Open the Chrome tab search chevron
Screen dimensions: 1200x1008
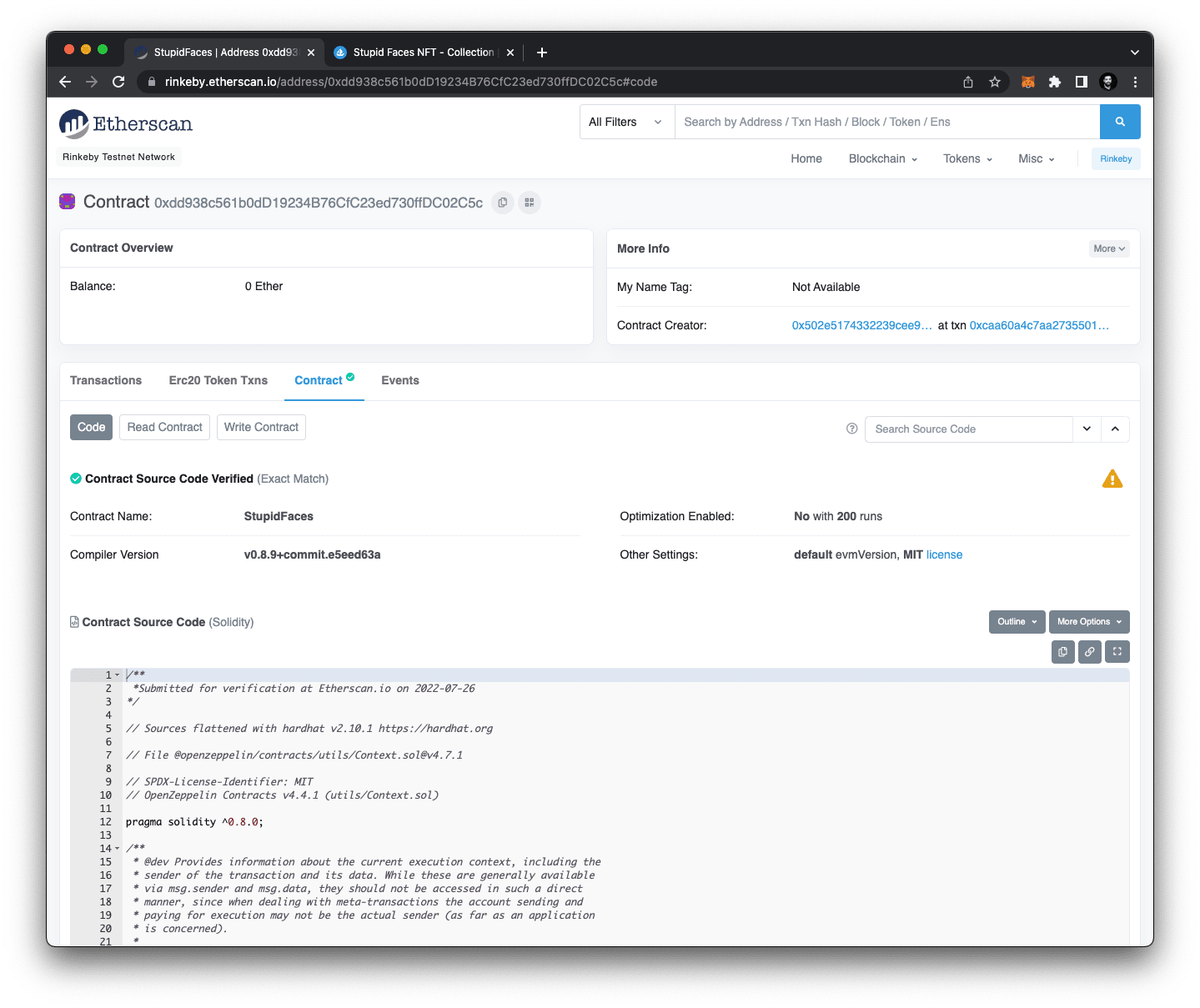pos(1134,53)
